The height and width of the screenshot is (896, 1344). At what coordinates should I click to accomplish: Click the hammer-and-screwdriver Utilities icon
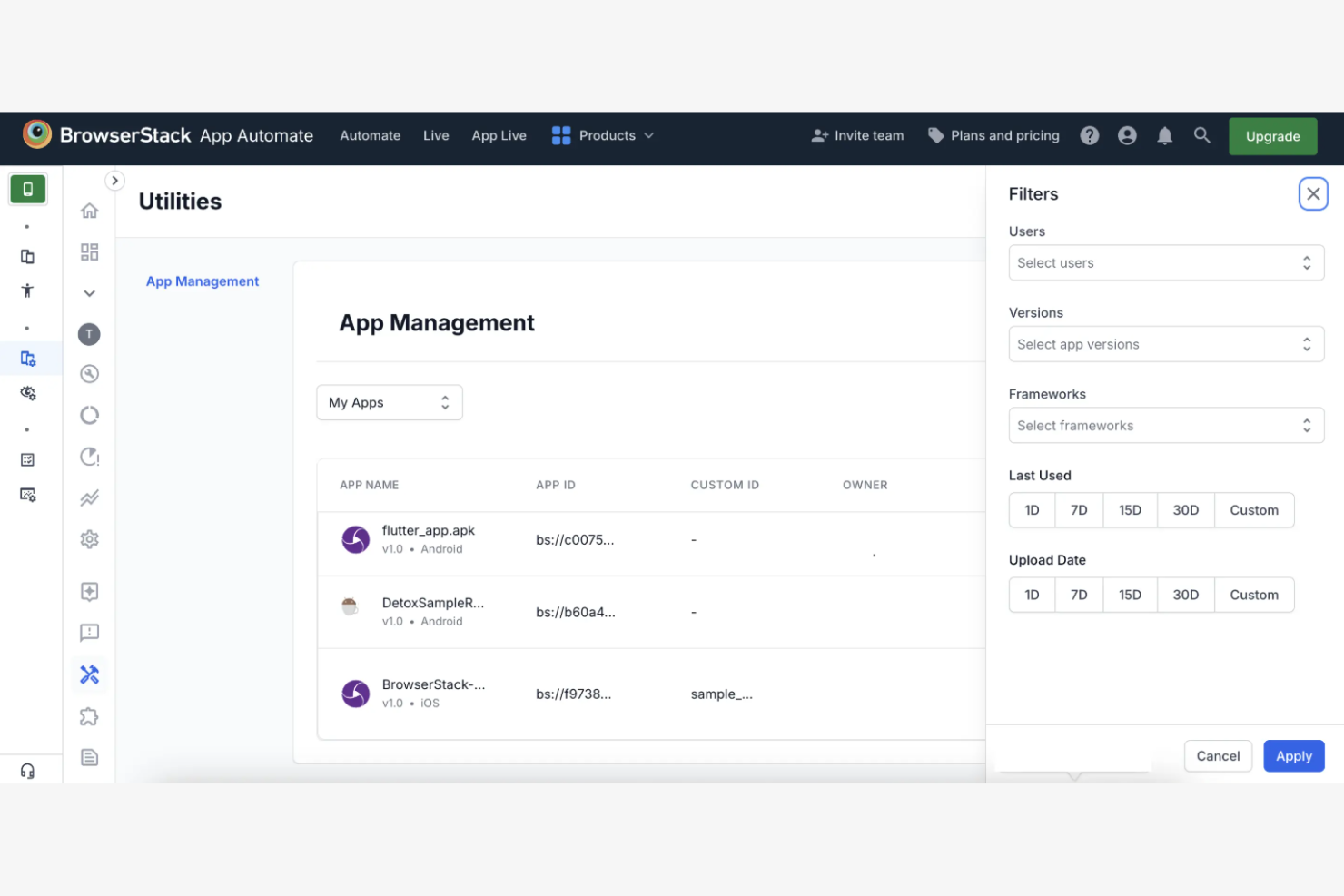[89, 674]
